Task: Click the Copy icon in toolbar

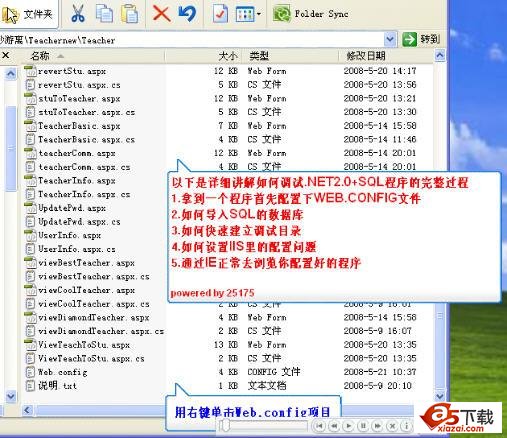Action: 104,14
